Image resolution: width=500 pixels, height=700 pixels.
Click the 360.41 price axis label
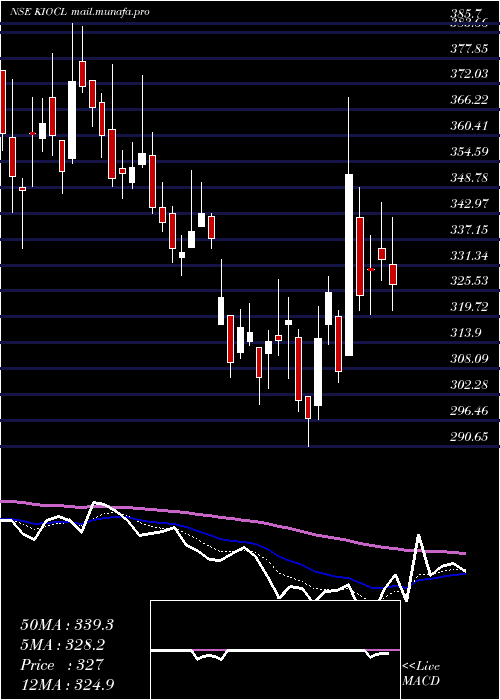(469, 126)
